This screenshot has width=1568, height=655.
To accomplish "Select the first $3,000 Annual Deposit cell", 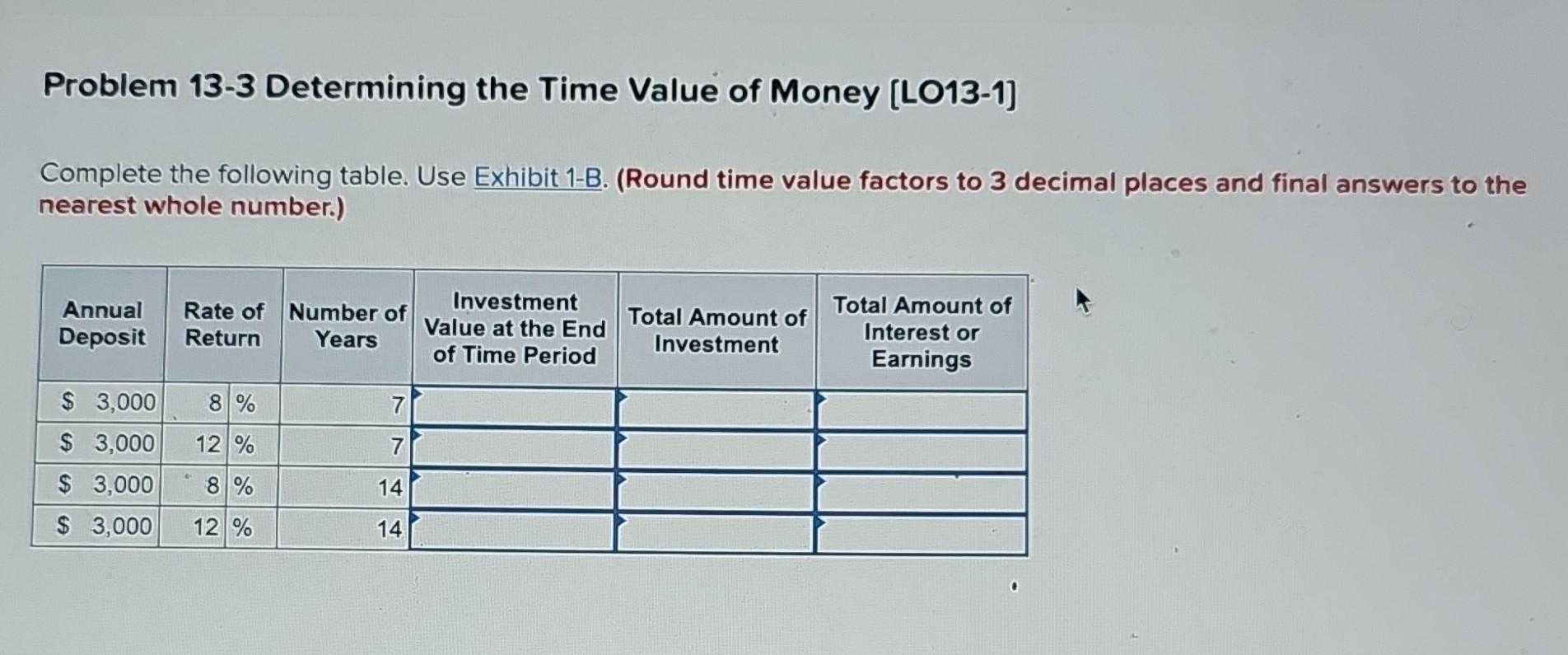I will coord(100,403).
